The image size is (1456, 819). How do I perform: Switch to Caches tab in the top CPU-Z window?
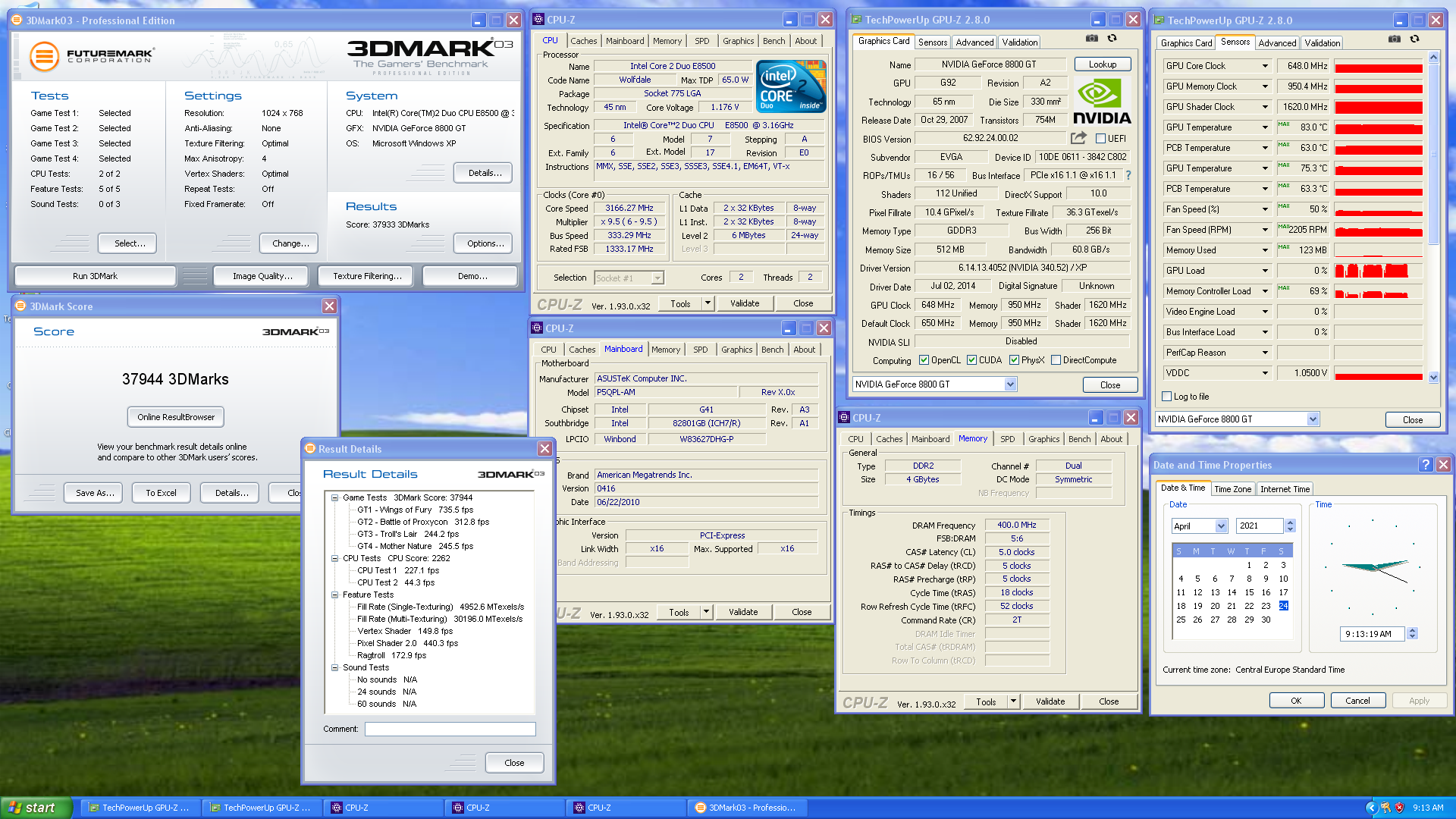click(x=583, y=41)
